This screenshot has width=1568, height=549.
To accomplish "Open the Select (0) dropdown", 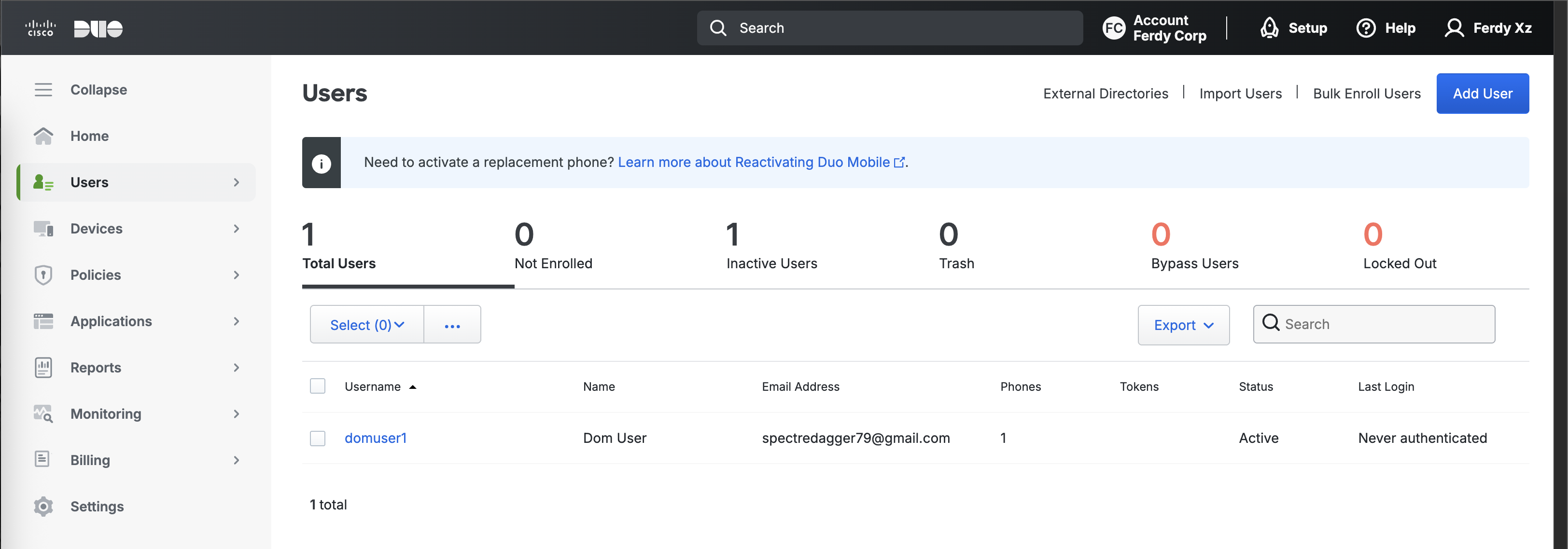I will click(366, 325).
